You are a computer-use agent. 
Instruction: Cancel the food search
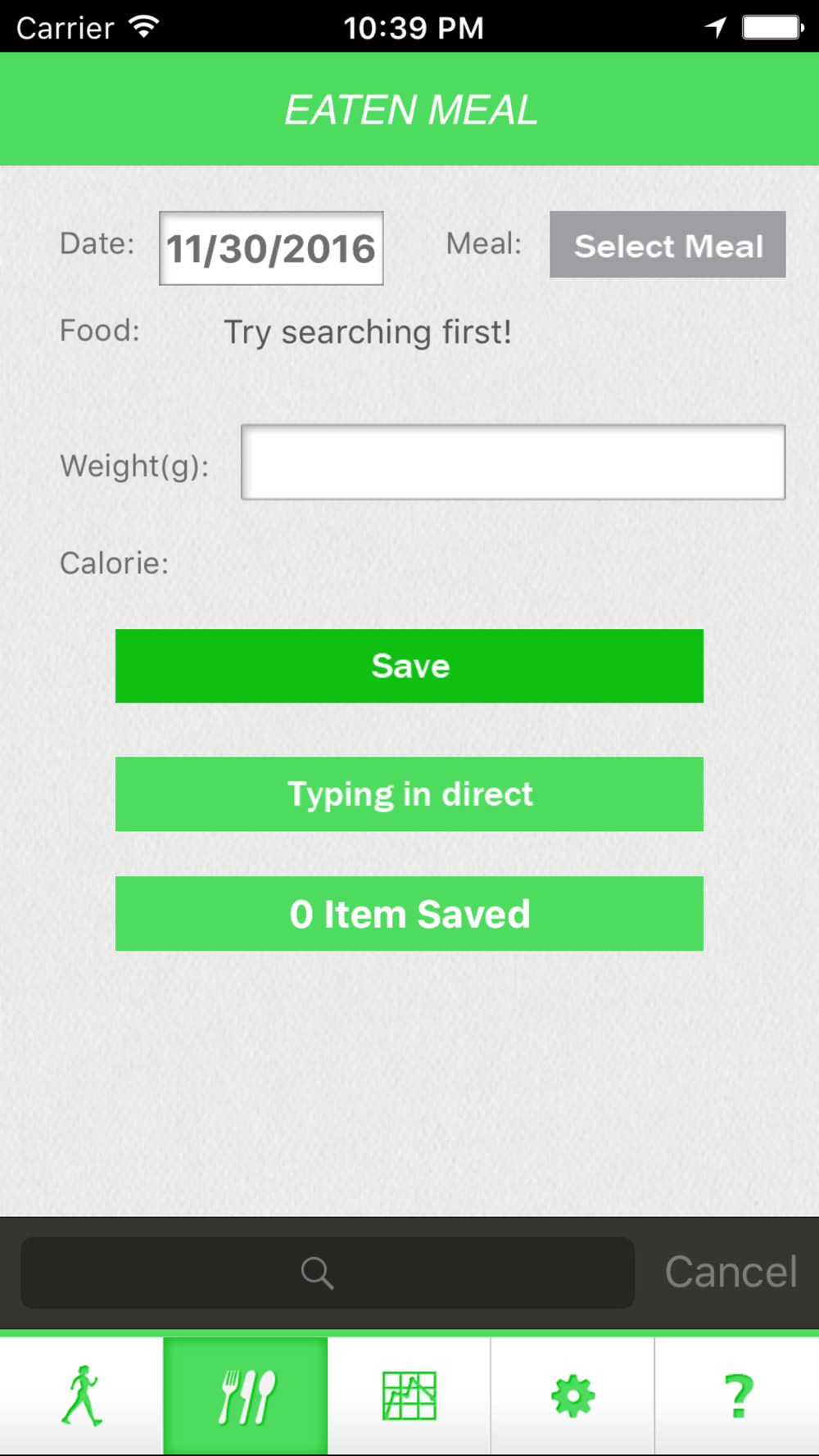pos(731,1272)
